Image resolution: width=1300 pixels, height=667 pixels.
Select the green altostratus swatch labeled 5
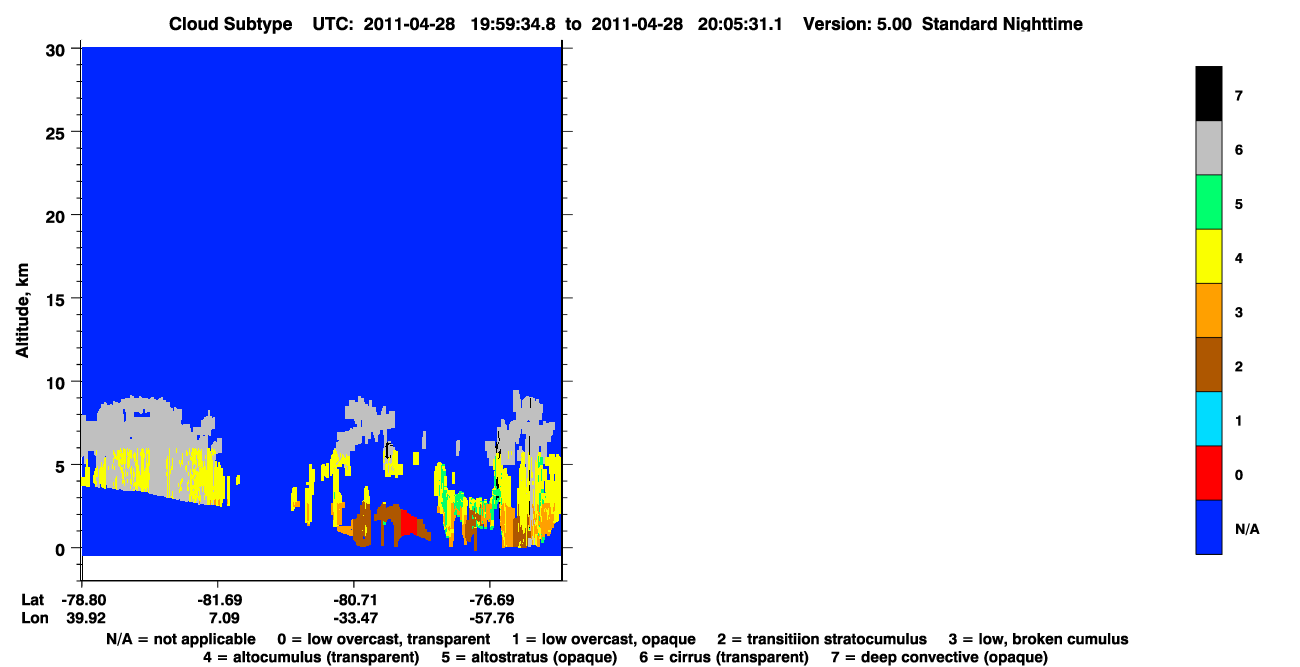tap(1208, 202)
